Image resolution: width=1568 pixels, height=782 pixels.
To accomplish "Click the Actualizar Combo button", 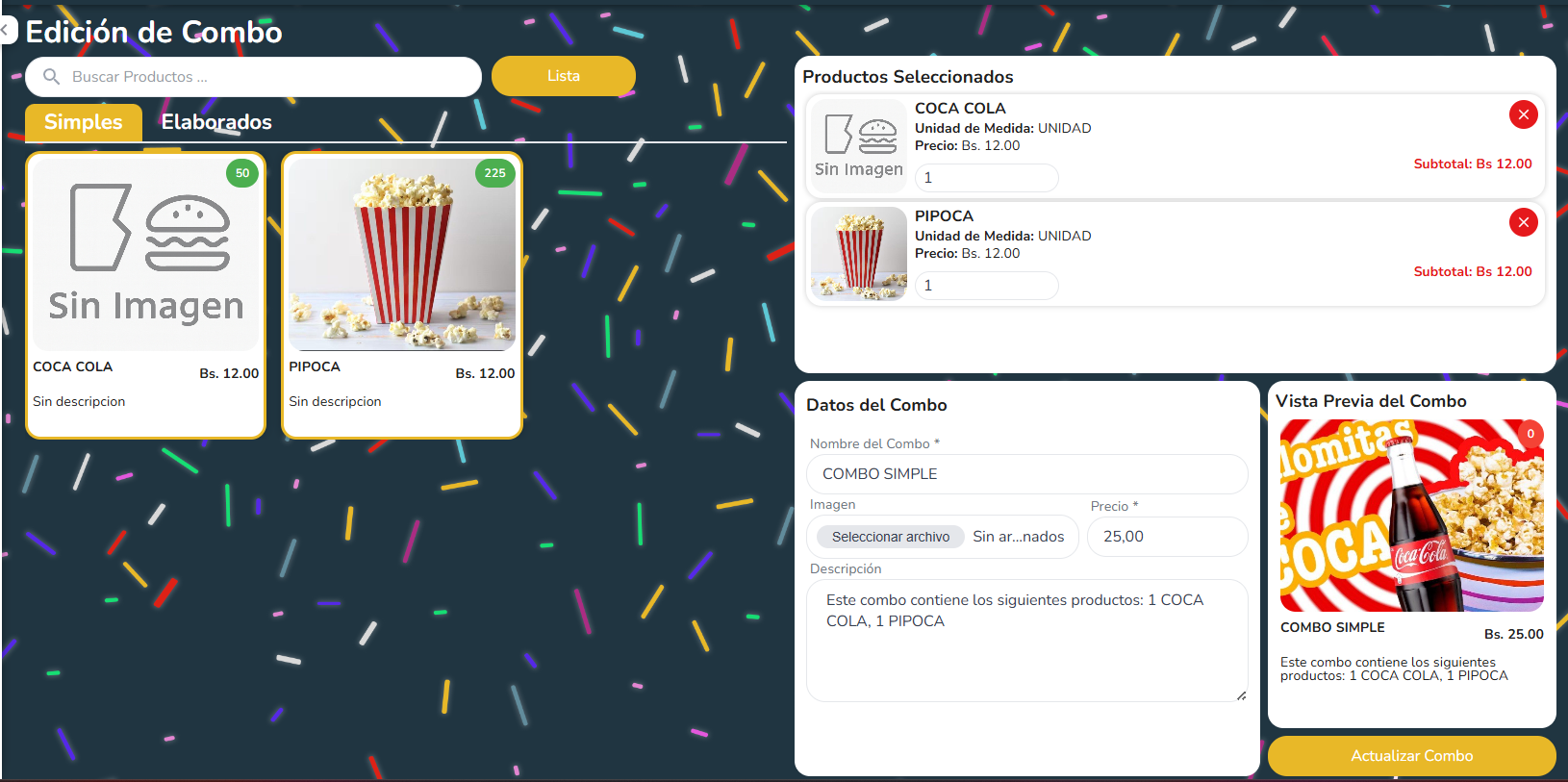I will coord(1411,756).
